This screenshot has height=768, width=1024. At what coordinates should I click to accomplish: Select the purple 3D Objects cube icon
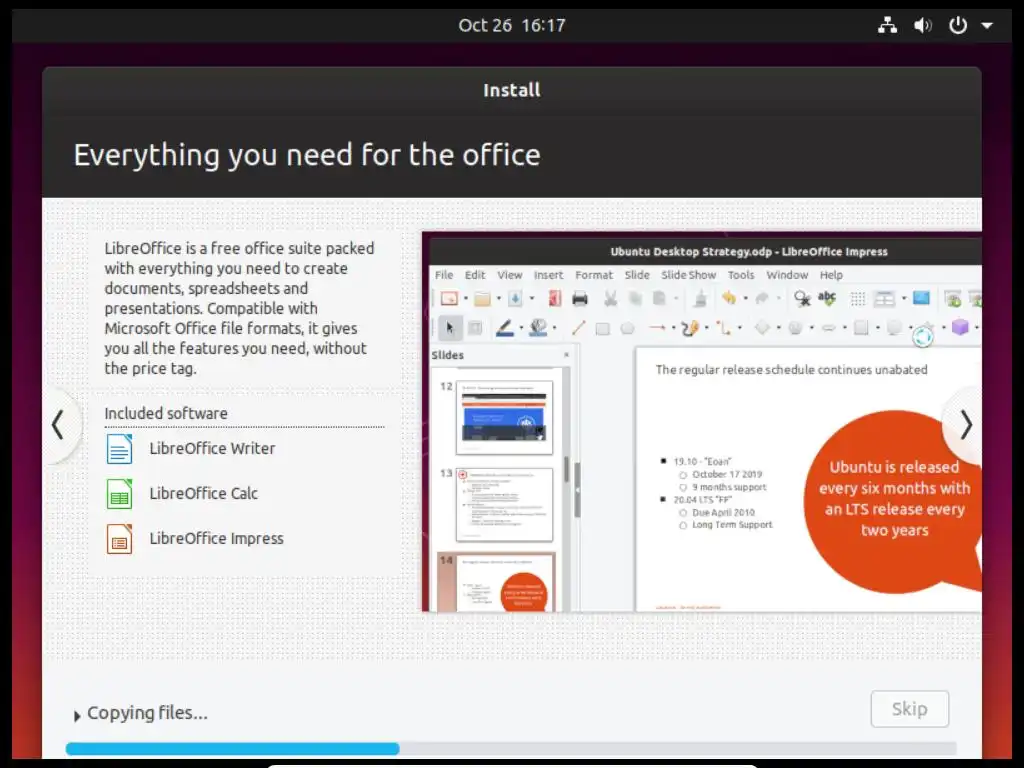pos(959,327)
